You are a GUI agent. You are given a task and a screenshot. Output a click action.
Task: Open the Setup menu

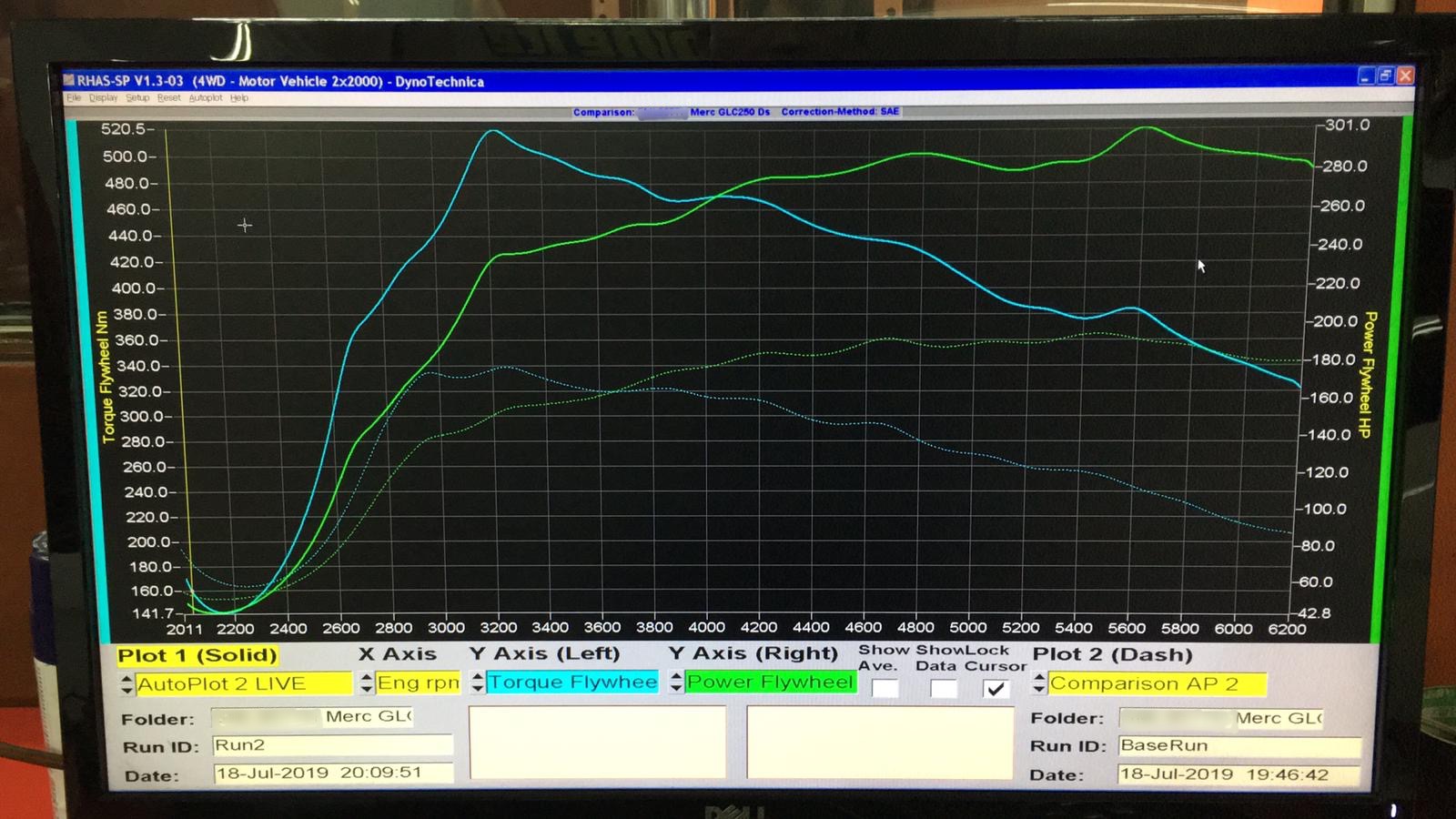137,97
